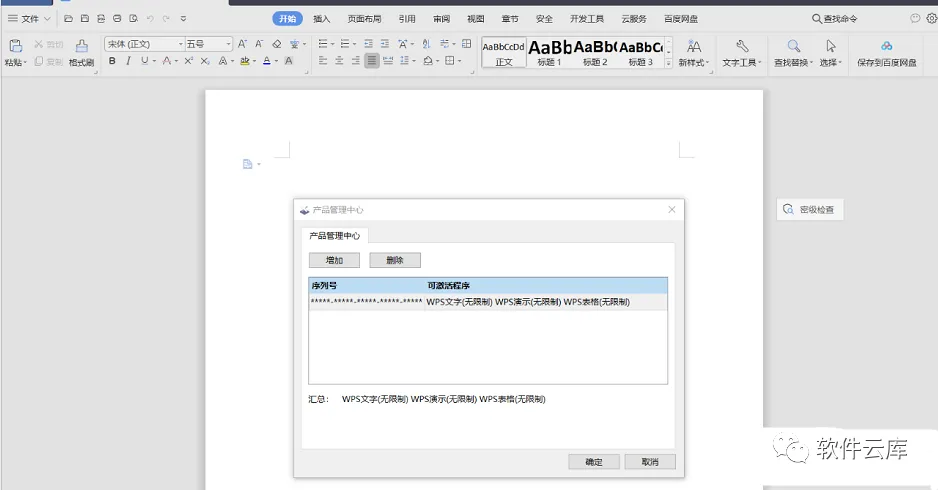Image resolution: width=938 pixels, height=490 pixels.
Task: Click the Undo arrow icon
Action: pyautogui.click(x=150, y=19)
